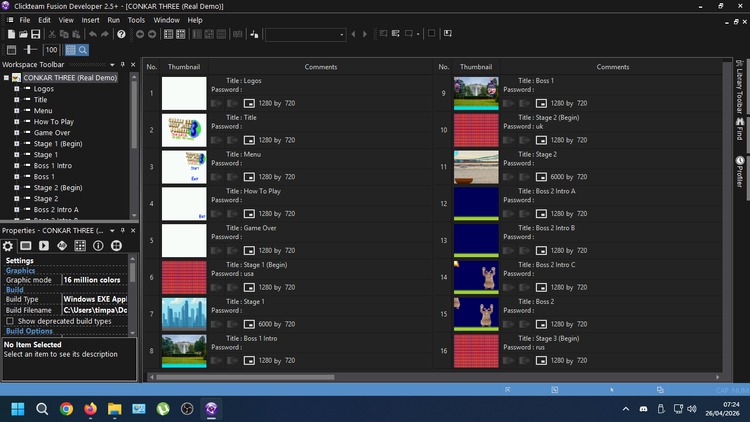Screen dimensions: 750x422
Task: Click the Workspace Toolbar vertical scrollbar
Action: coord(134,115)
